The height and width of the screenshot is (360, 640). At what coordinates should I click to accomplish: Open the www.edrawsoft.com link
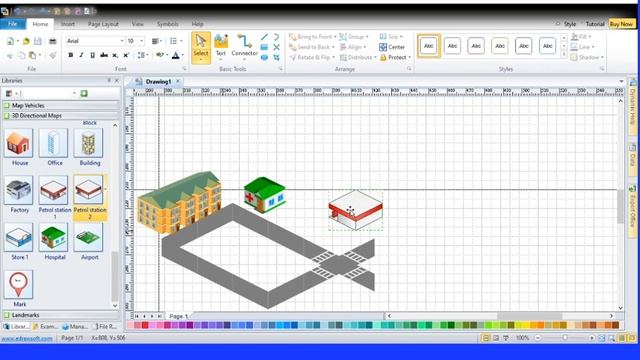(x=27, y=338)
